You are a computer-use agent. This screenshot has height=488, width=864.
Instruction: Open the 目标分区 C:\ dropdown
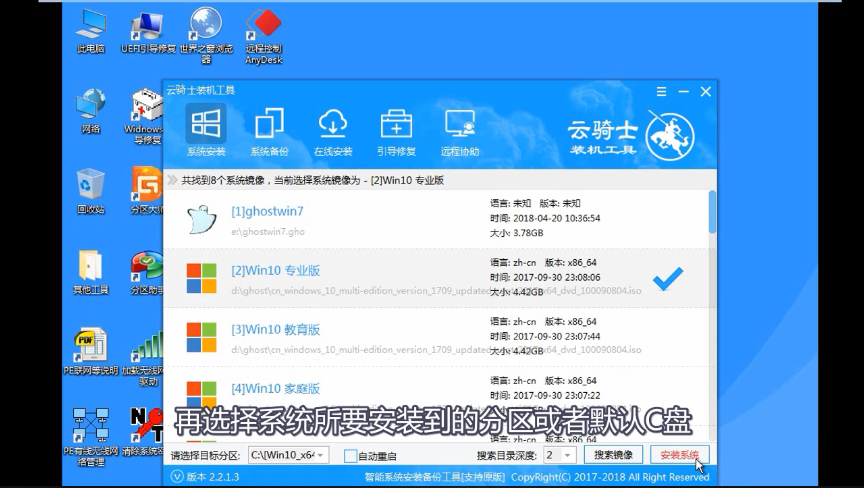[x=289, y=455]
